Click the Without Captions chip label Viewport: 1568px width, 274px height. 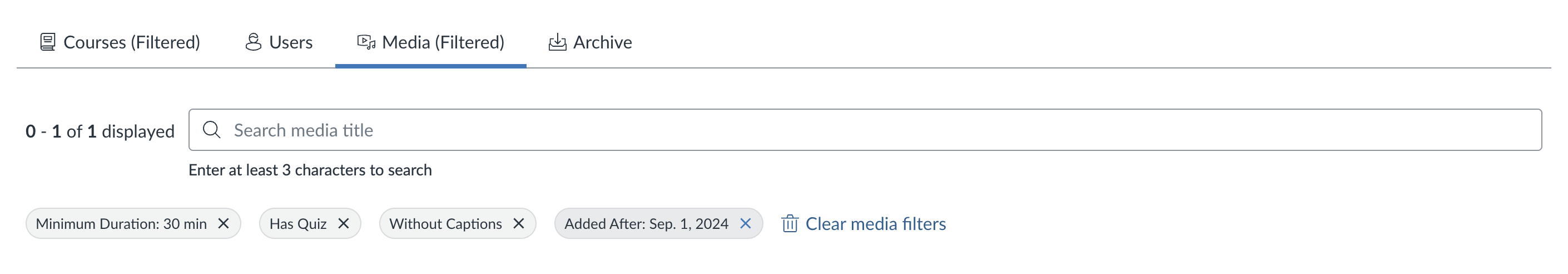tap(445, 223)
